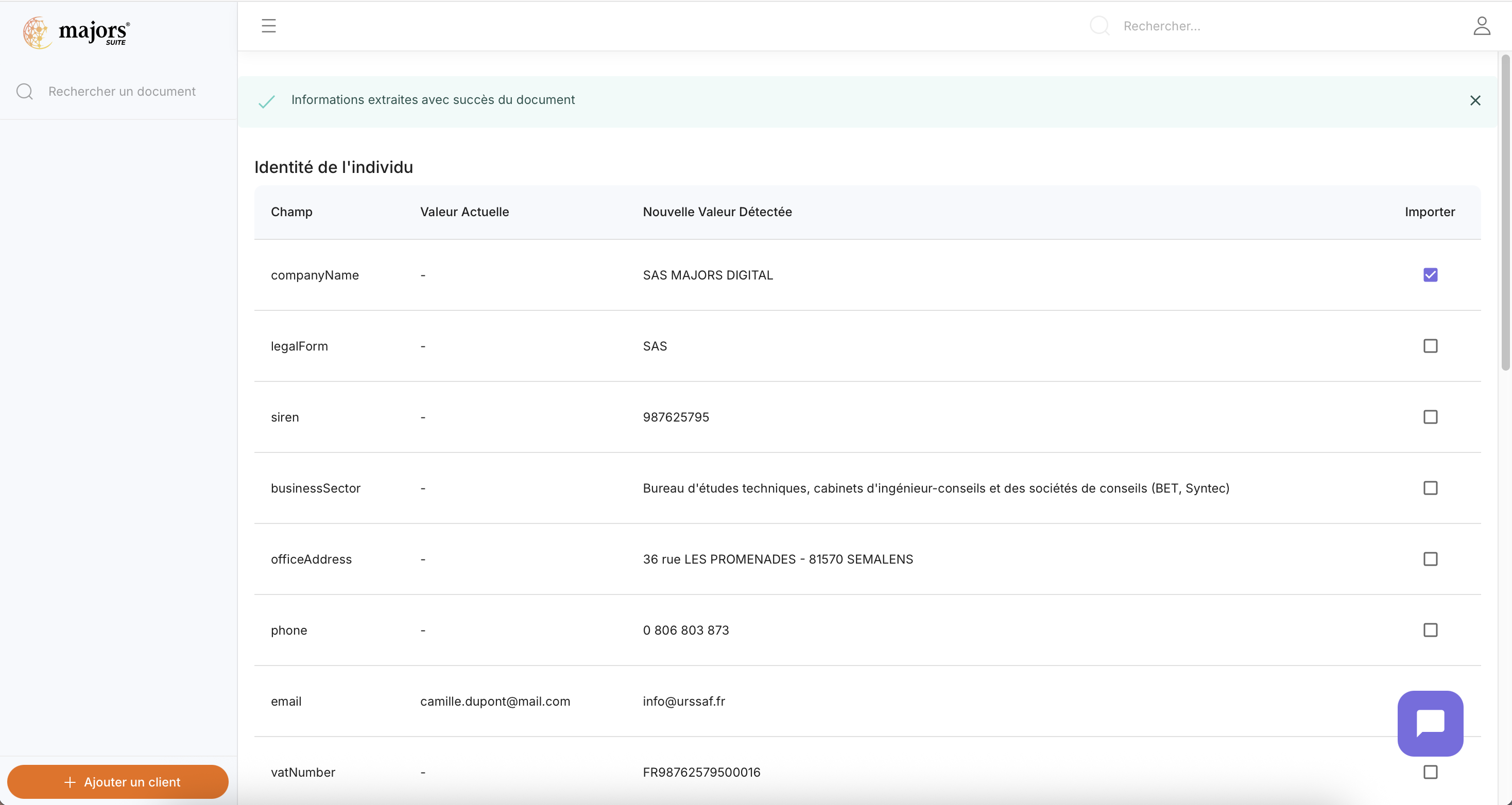Dismiss the success notification banner

pyautogui.click(x=1475, y=100)
